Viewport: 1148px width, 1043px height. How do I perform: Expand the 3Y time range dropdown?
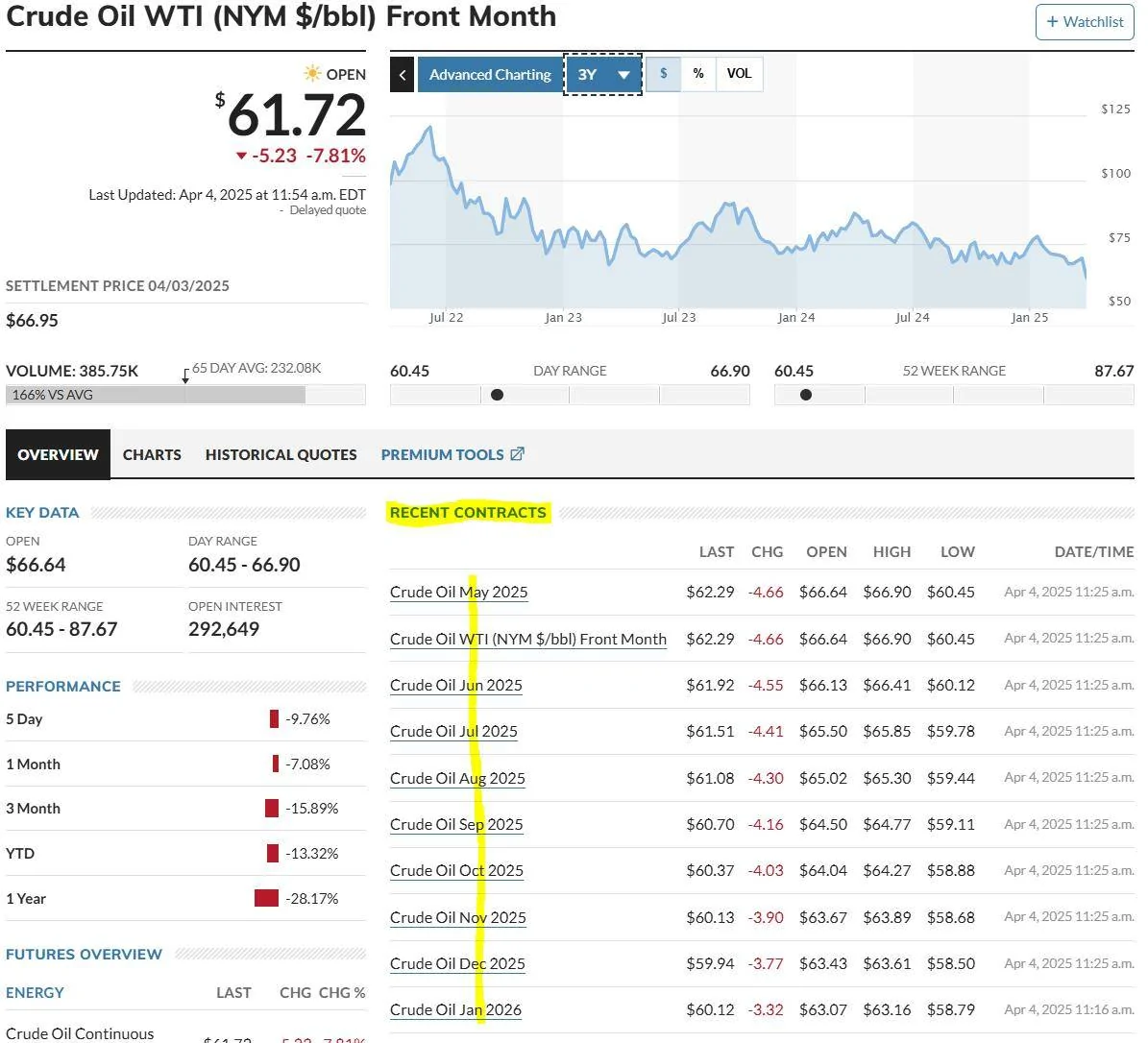pos(602,75)
